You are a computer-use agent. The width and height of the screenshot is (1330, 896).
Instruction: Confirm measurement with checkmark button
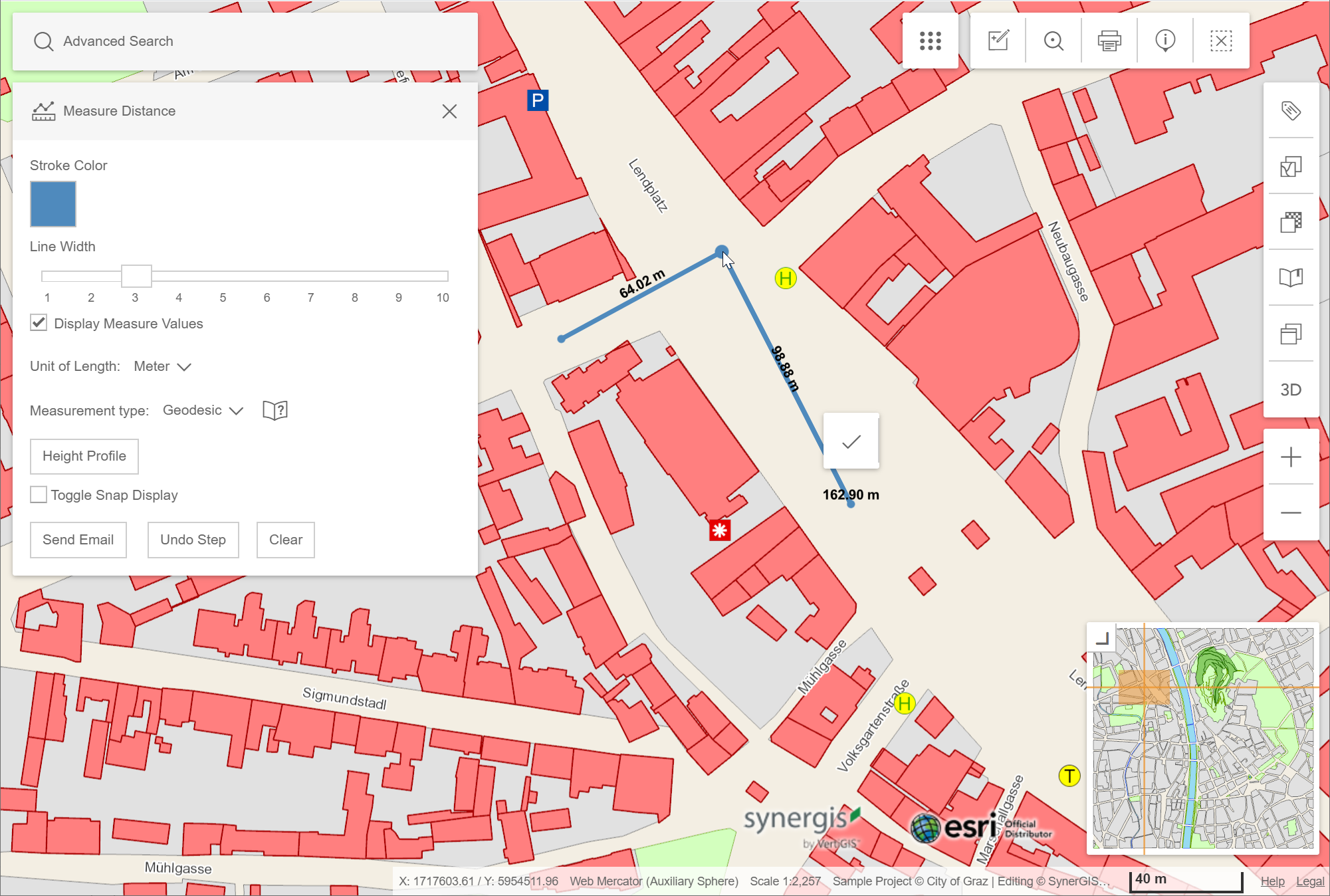click(851, 441)
